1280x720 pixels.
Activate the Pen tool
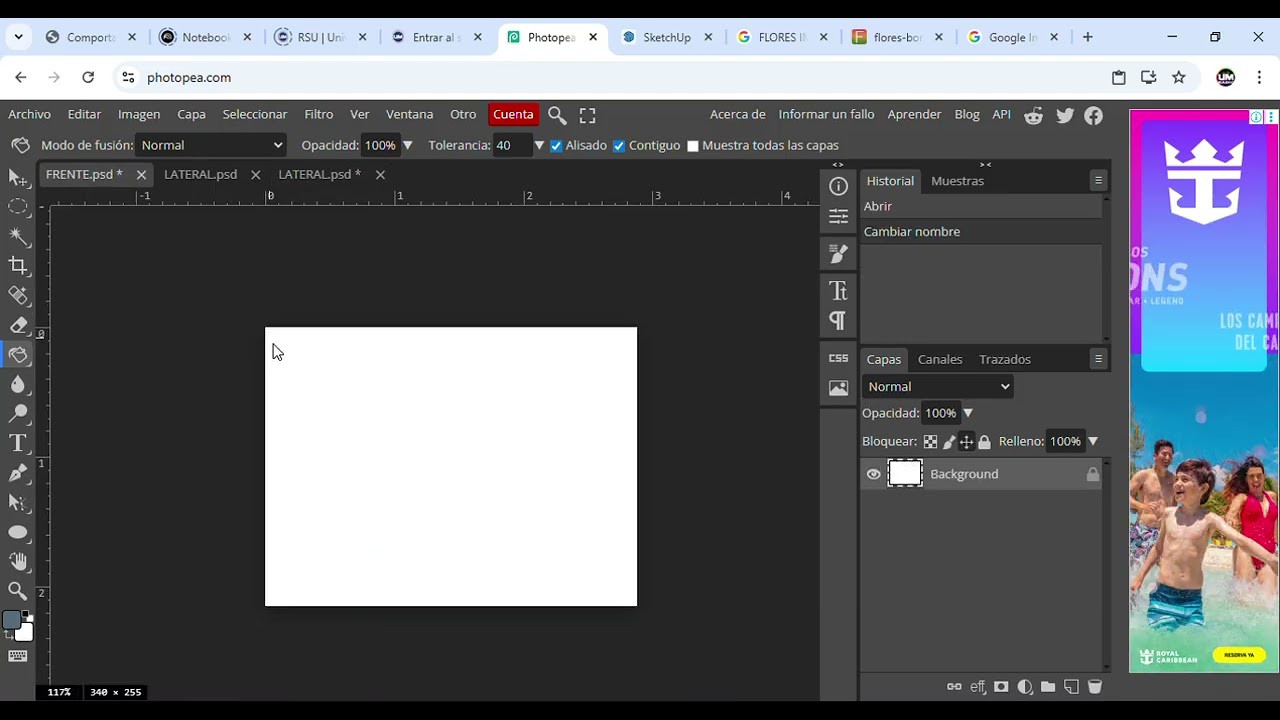coord(18,473)
